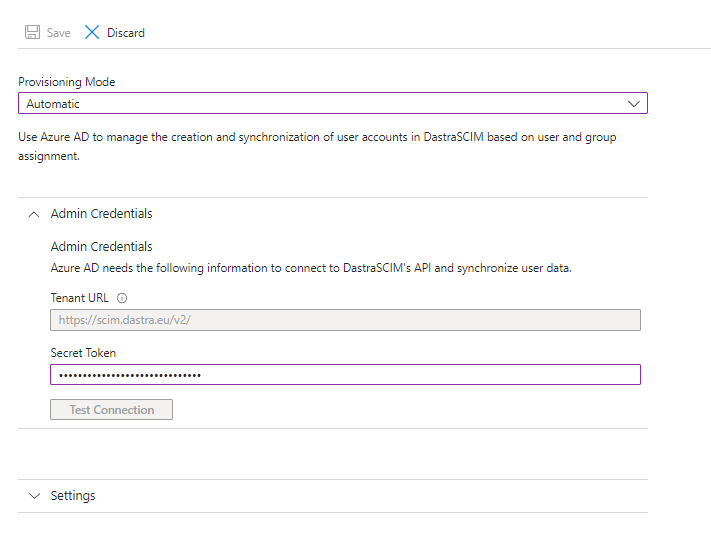
Task: Click the Tenant URL info icon
Action: coord(122,298)
